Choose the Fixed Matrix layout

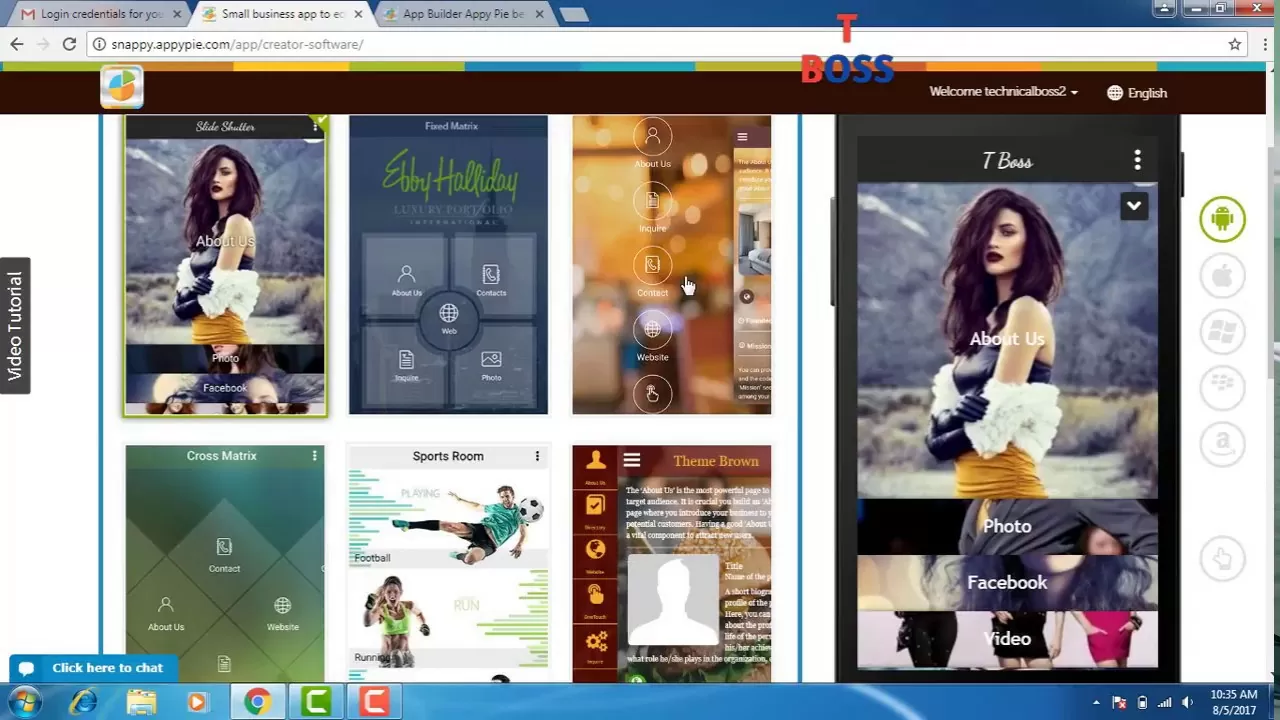tap(448, 265)
